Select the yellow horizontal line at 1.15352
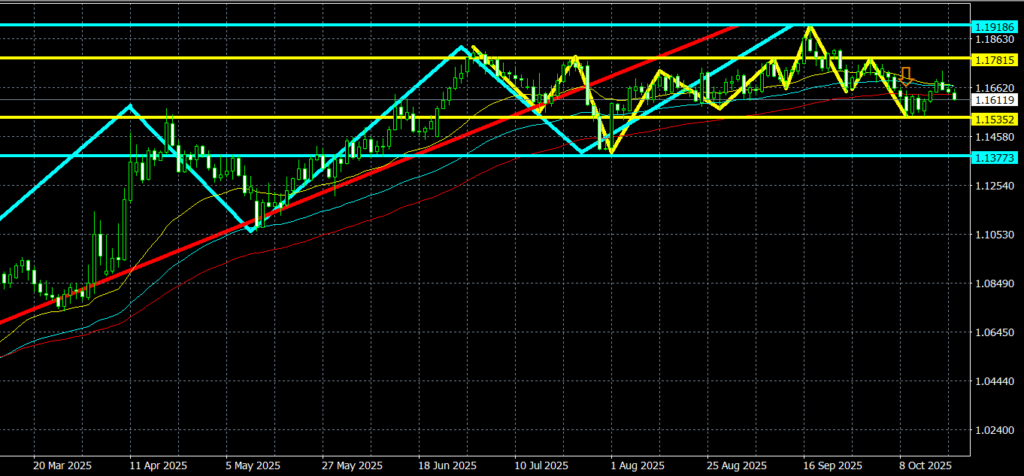This screenshot has width=1024, height=476. tap(300, 117)
